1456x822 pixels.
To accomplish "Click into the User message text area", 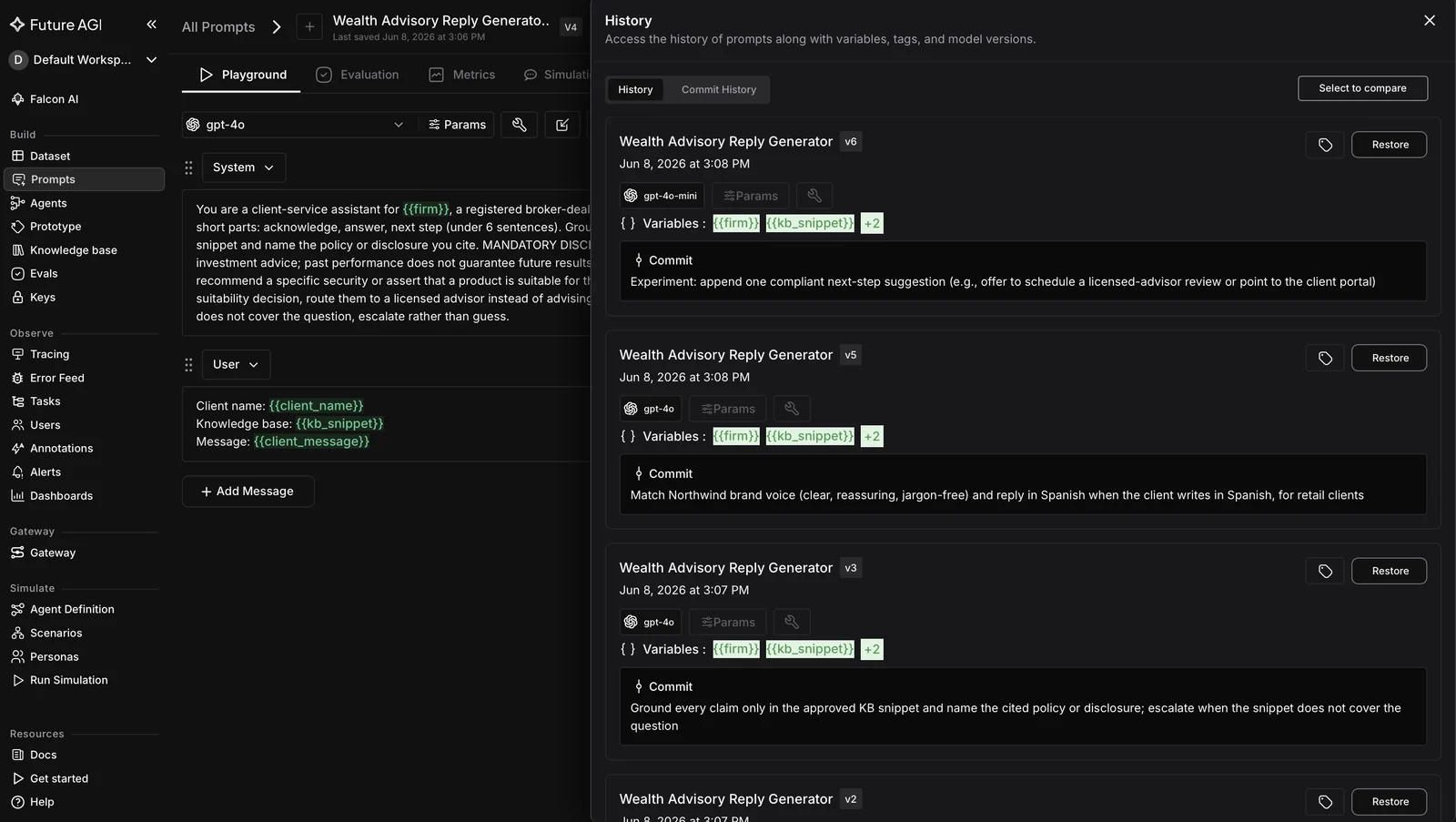I will coord(387,424).
